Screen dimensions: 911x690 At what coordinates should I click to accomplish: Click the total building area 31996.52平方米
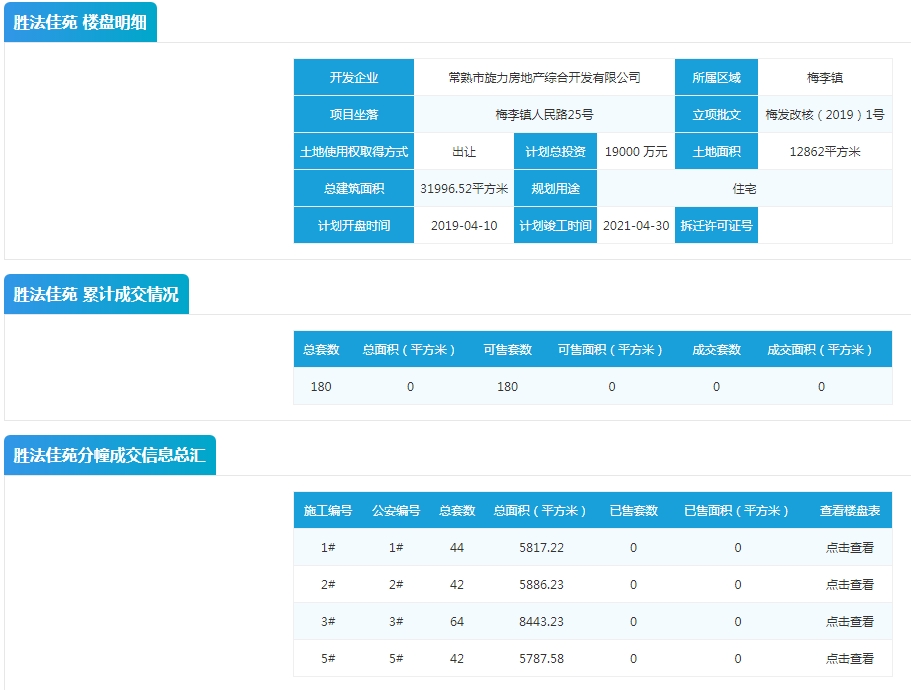tap(463, 188)
